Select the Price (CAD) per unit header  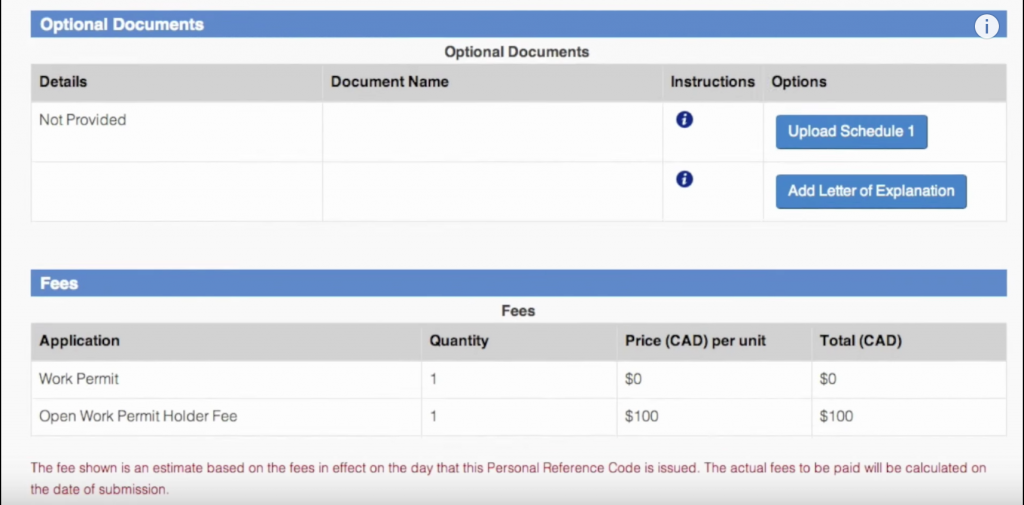click(695, 341)
